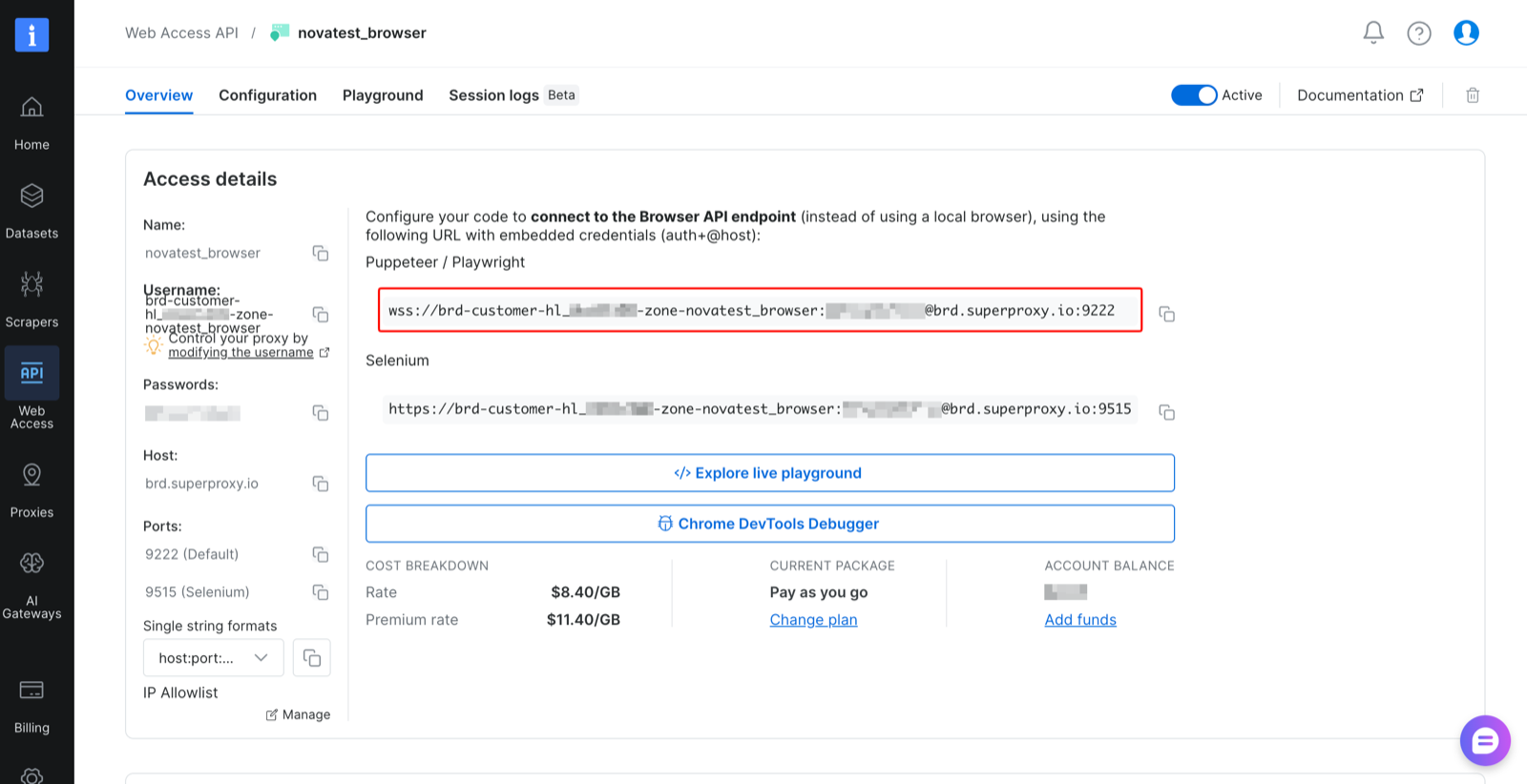Copy port 9222 (Default)
Image resolution: width=1527 pixels, height=784 pixels.
pyautogui.click(x=321, y=554)
